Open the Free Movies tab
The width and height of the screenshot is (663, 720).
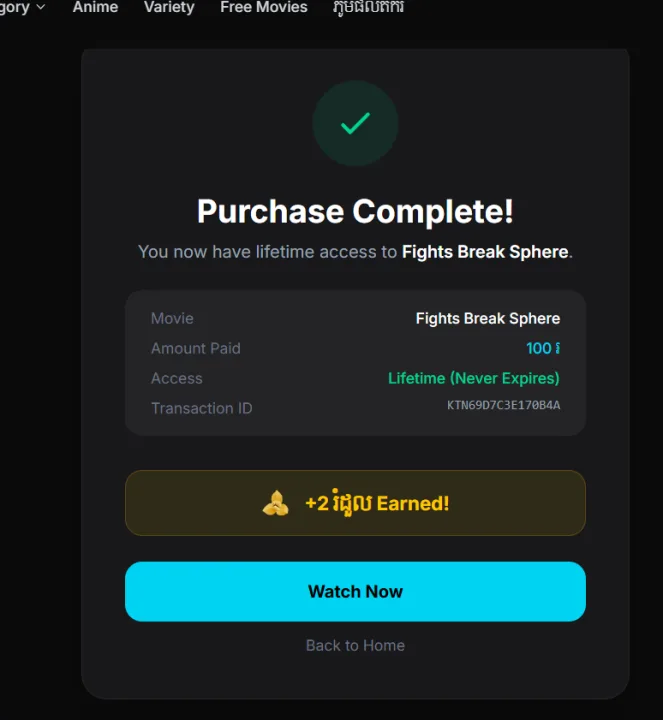(x=264, y=7)
